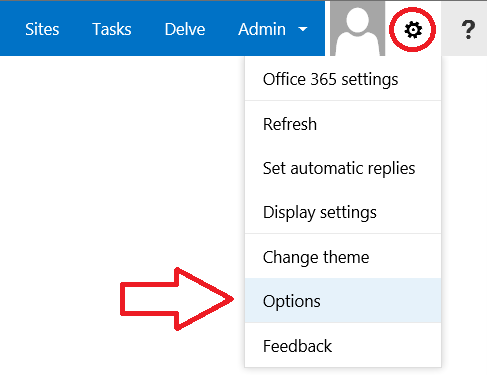This screenshot has width=487, height=375.
Task: Select the highlighted Options entry
Action: coord(343,300)
